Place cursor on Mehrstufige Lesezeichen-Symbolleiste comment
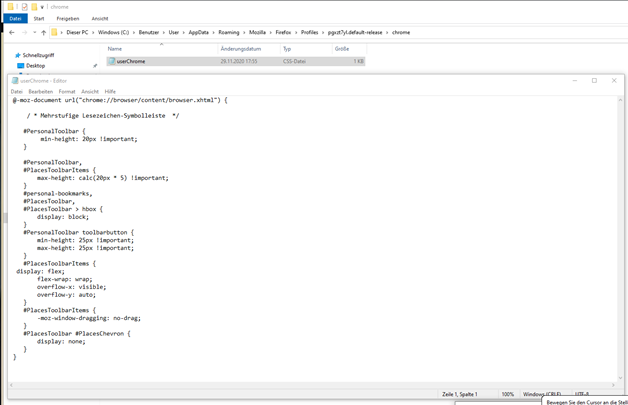Image resolution: width=628 pixels, height=405 pixels. 103,116
